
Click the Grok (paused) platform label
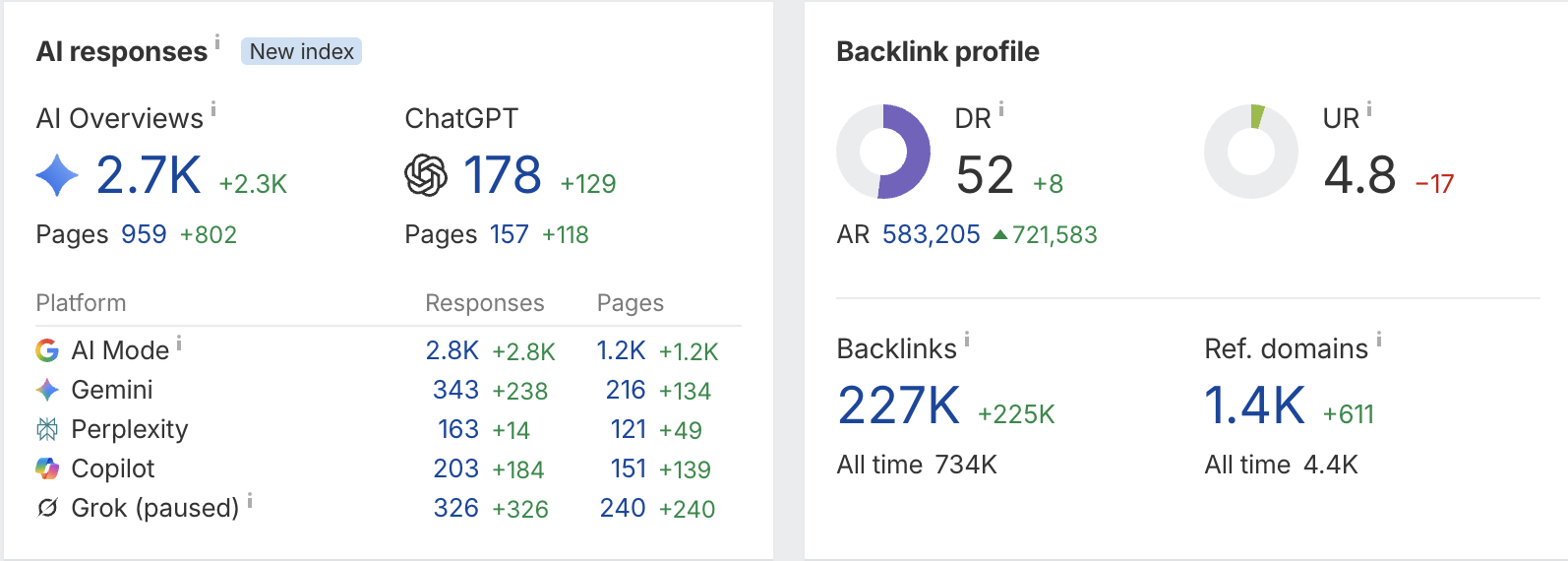pos(155,508)
